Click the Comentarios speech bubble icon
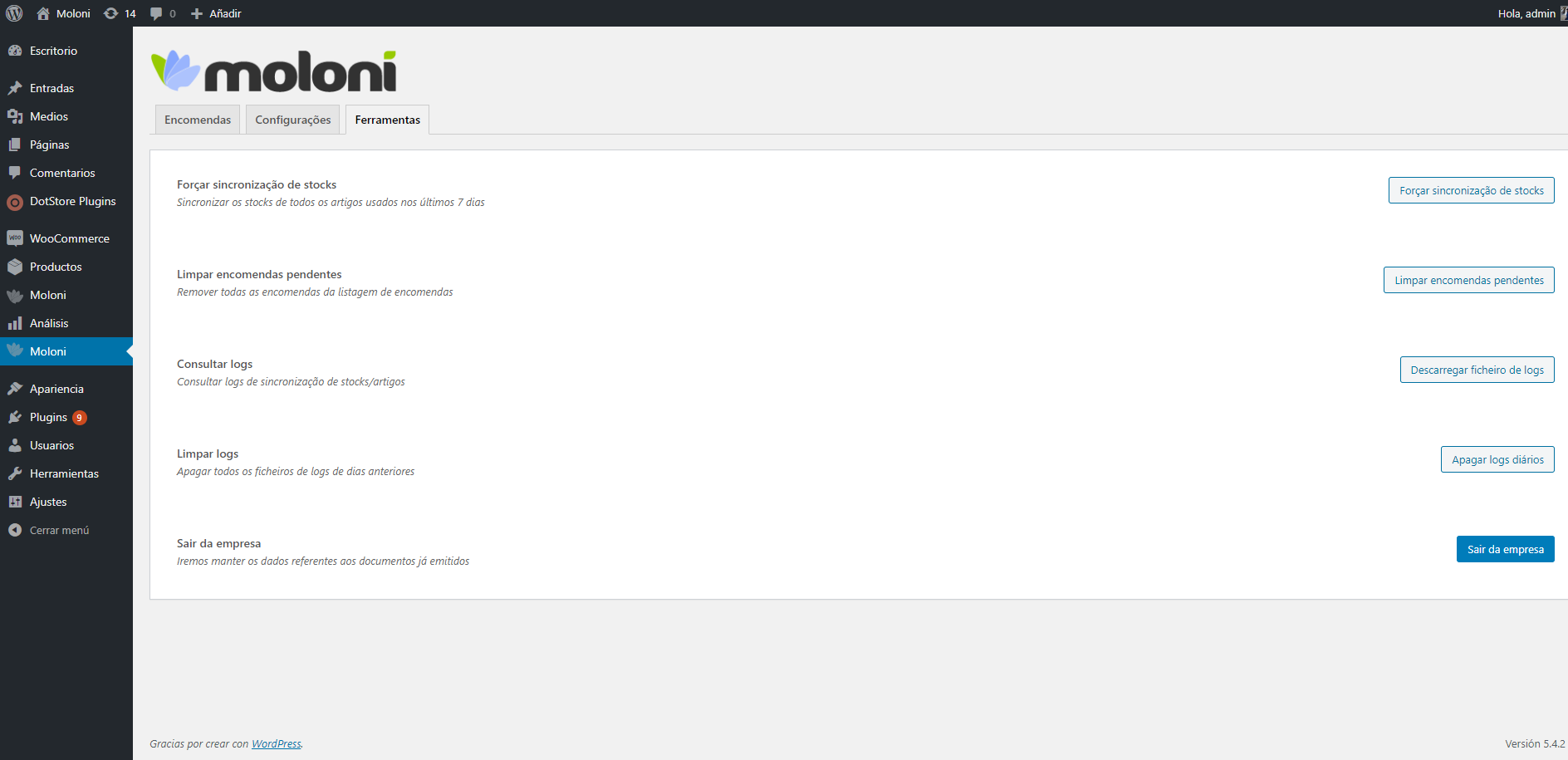This screenshot has width=1568, height=760. pos(15,173)
